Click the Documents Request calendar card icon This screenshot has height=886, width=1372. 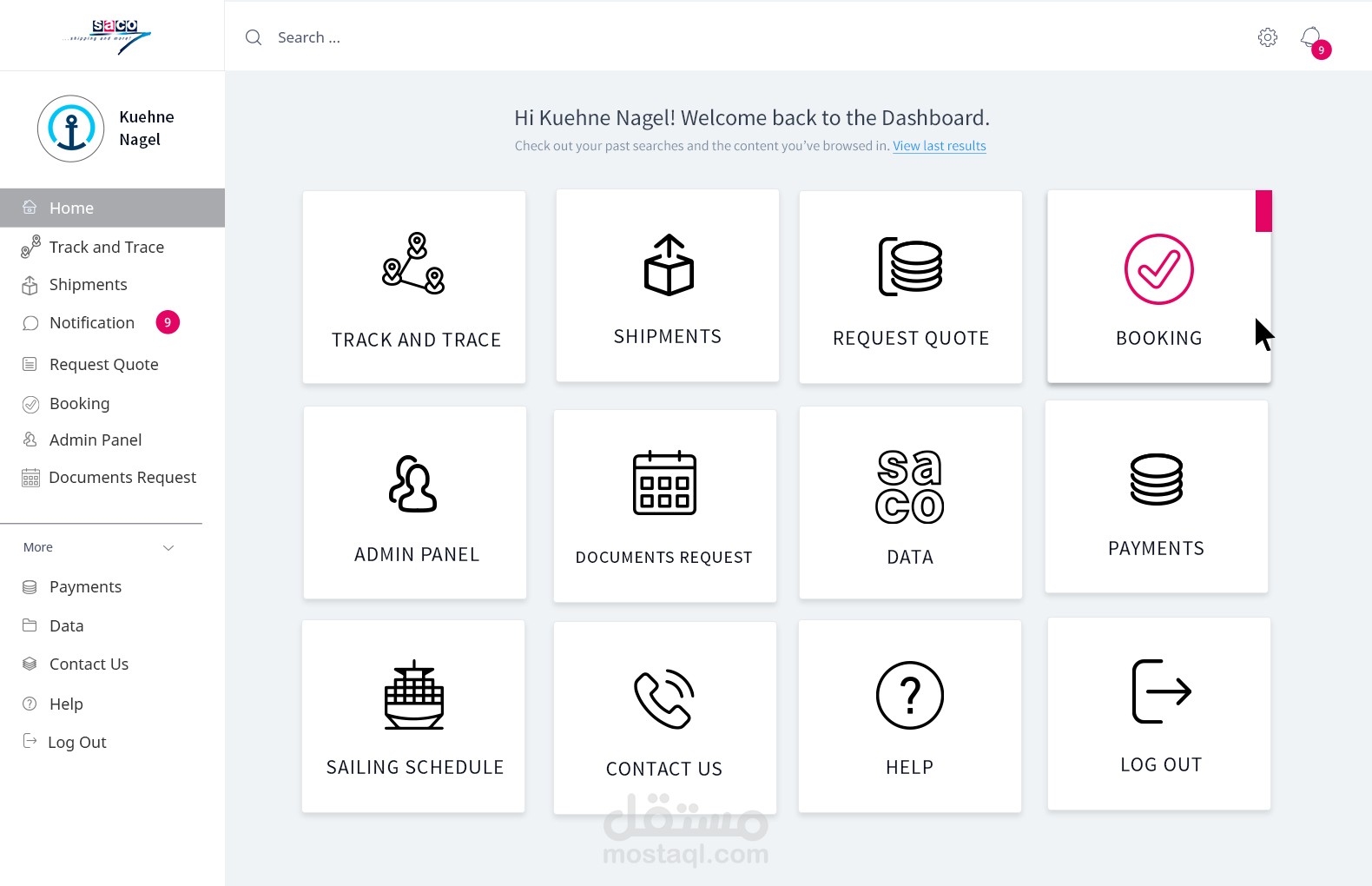664,483
